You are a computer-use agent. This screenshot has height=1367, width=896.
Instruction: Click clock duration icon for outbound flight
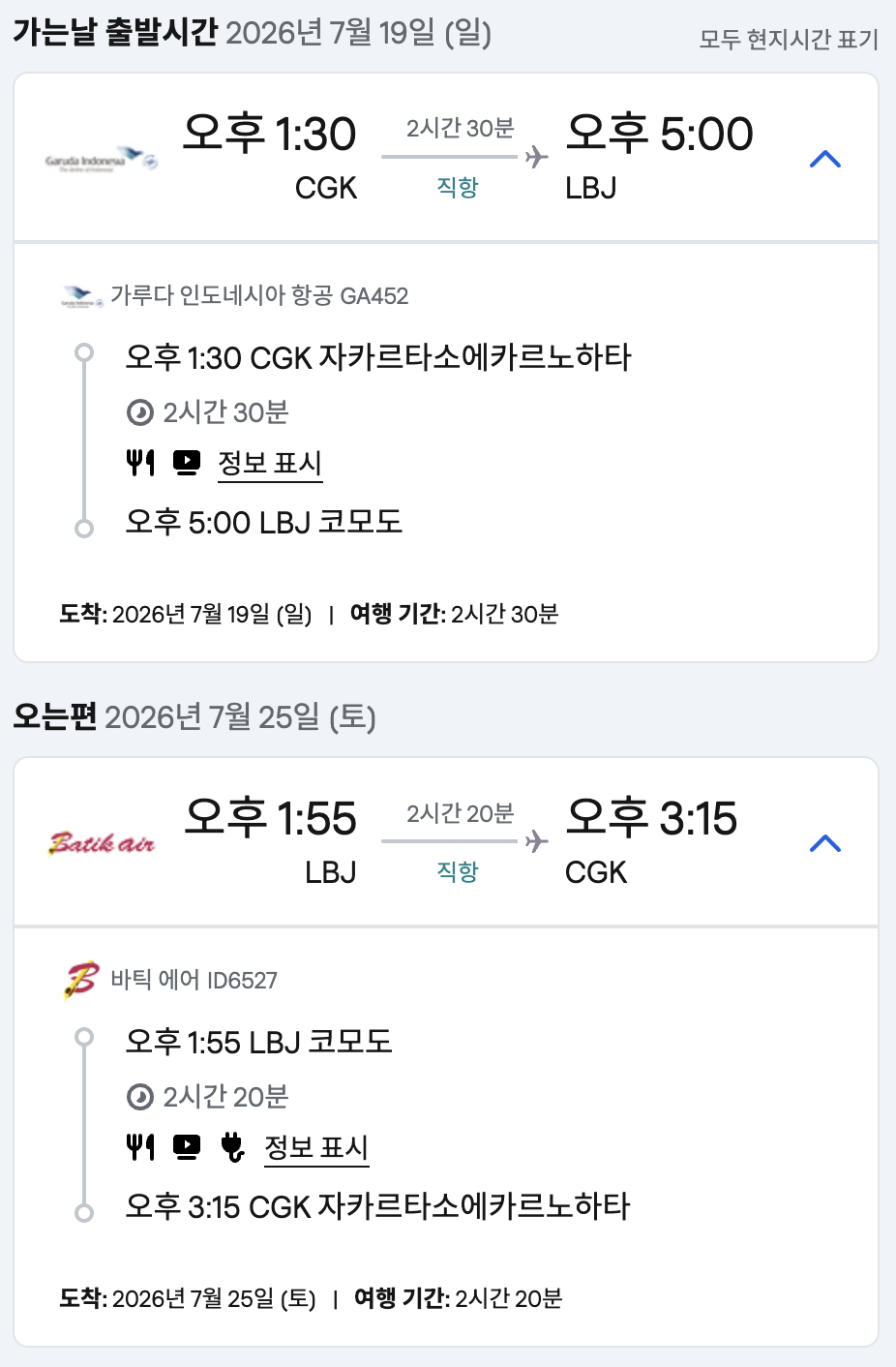pyautogui.click(x=140, y=413)
